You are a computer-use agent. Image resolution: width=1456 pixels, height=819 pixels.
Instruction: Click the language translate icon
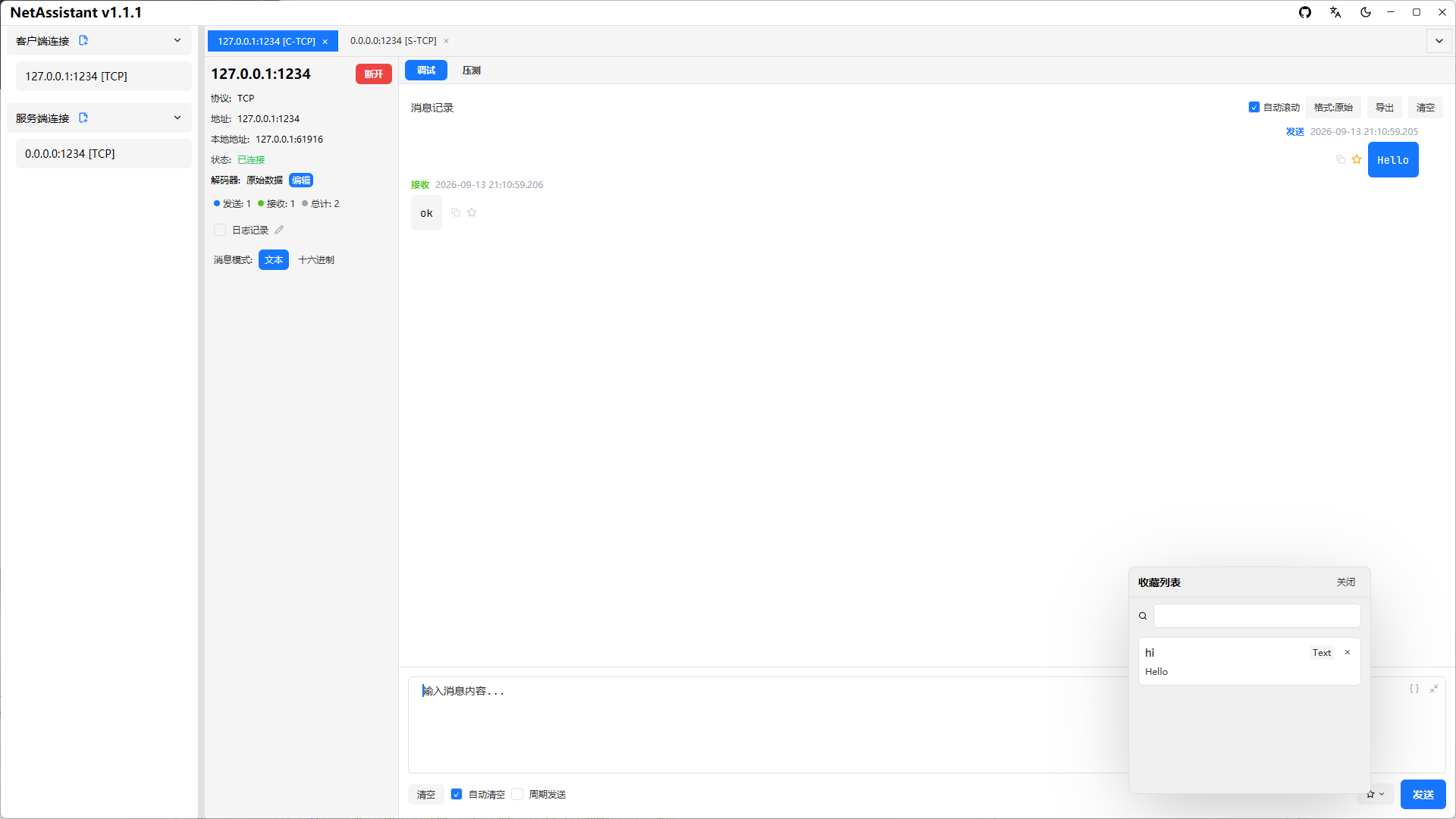[x=1335, y=12]
